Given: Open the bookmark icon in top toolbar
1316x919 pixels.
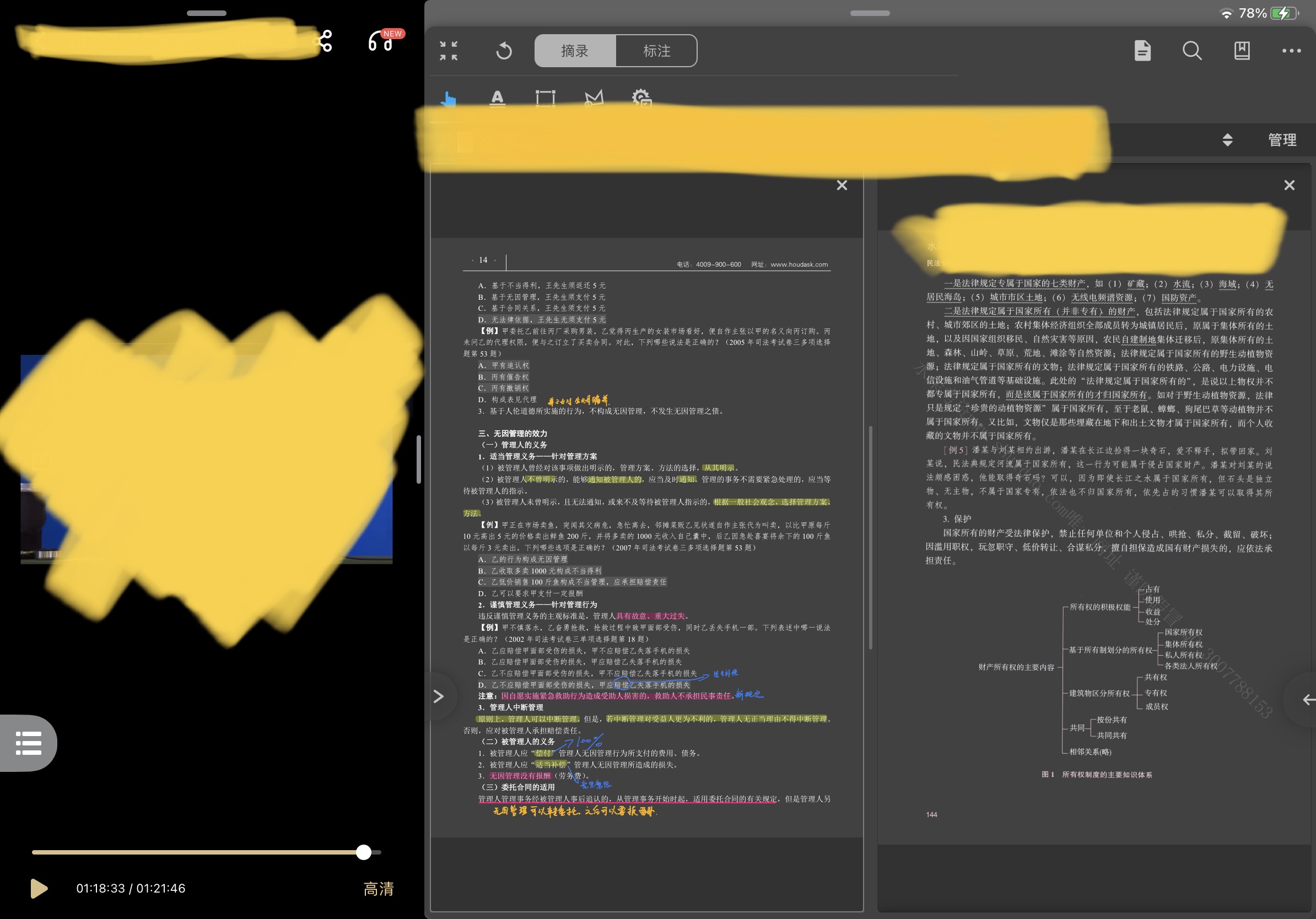Looking at the screenshot, I should point(1242,51).
